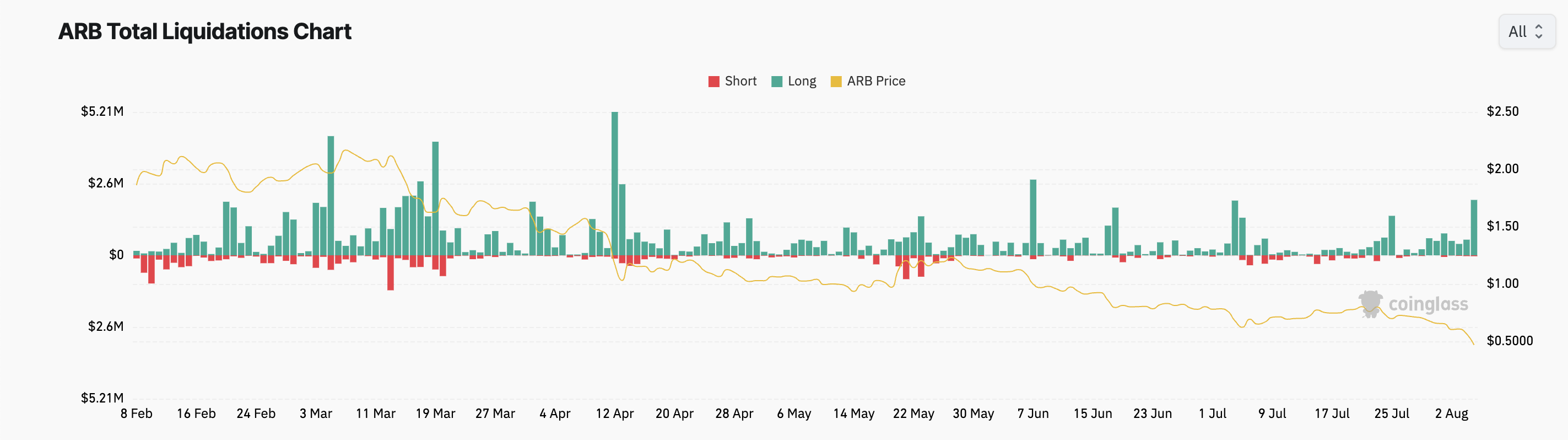Click the yellow ARB Price legend square
This screenshot has height=440, width=1568.
point(836,82)
